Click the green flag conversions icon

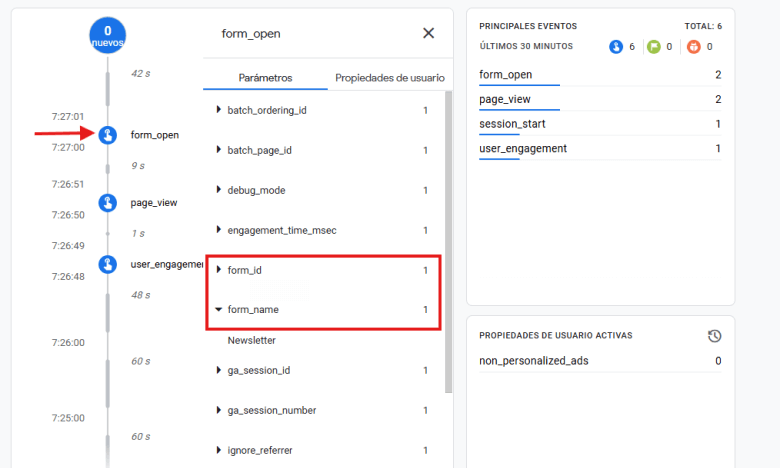click(654, 47)
